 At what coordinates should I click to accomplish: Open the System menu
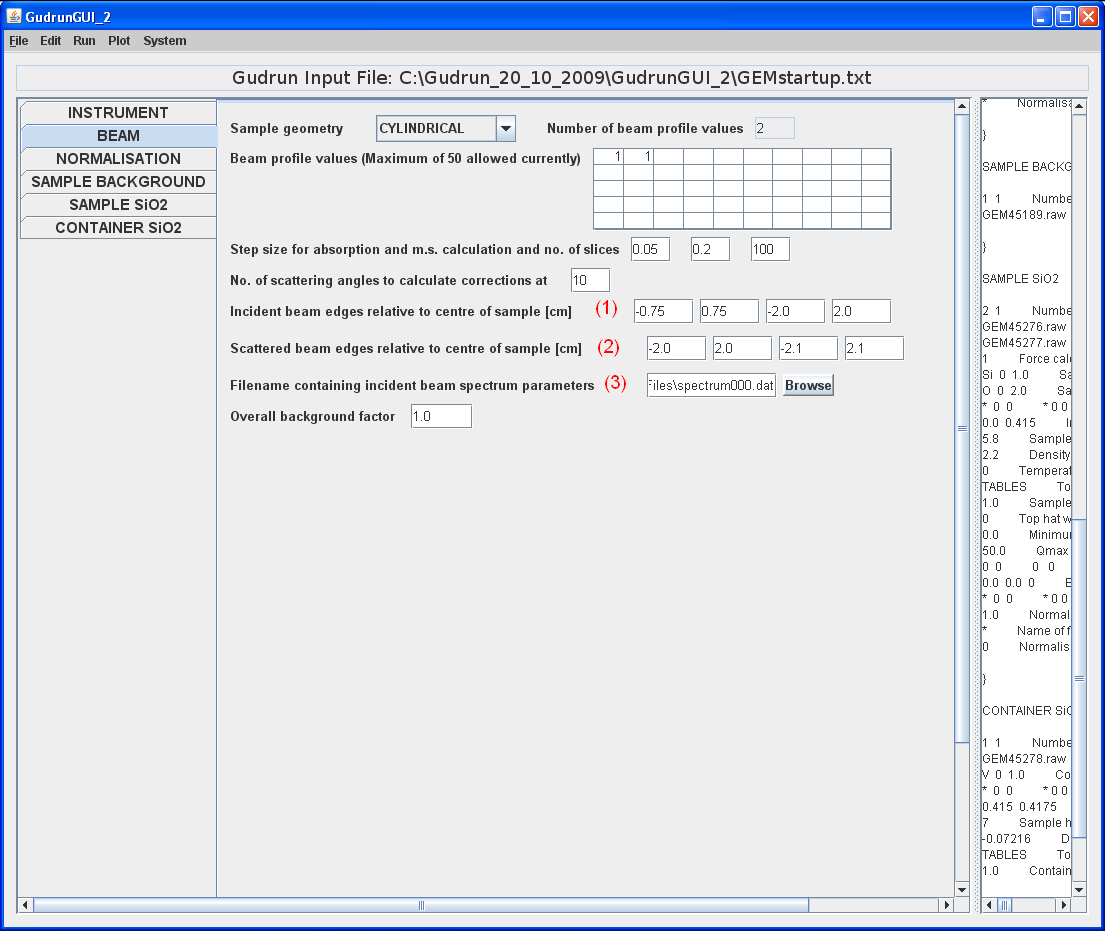click(164, 41)
